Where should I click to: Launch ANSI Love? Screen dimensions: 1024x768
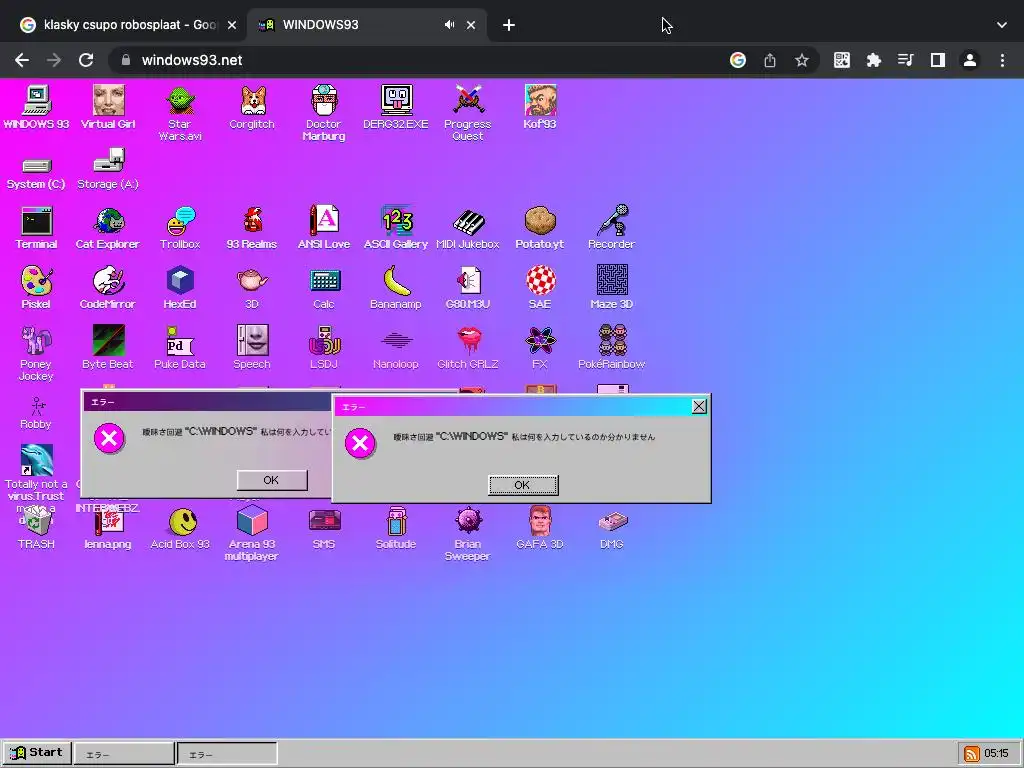click(324, 228)
